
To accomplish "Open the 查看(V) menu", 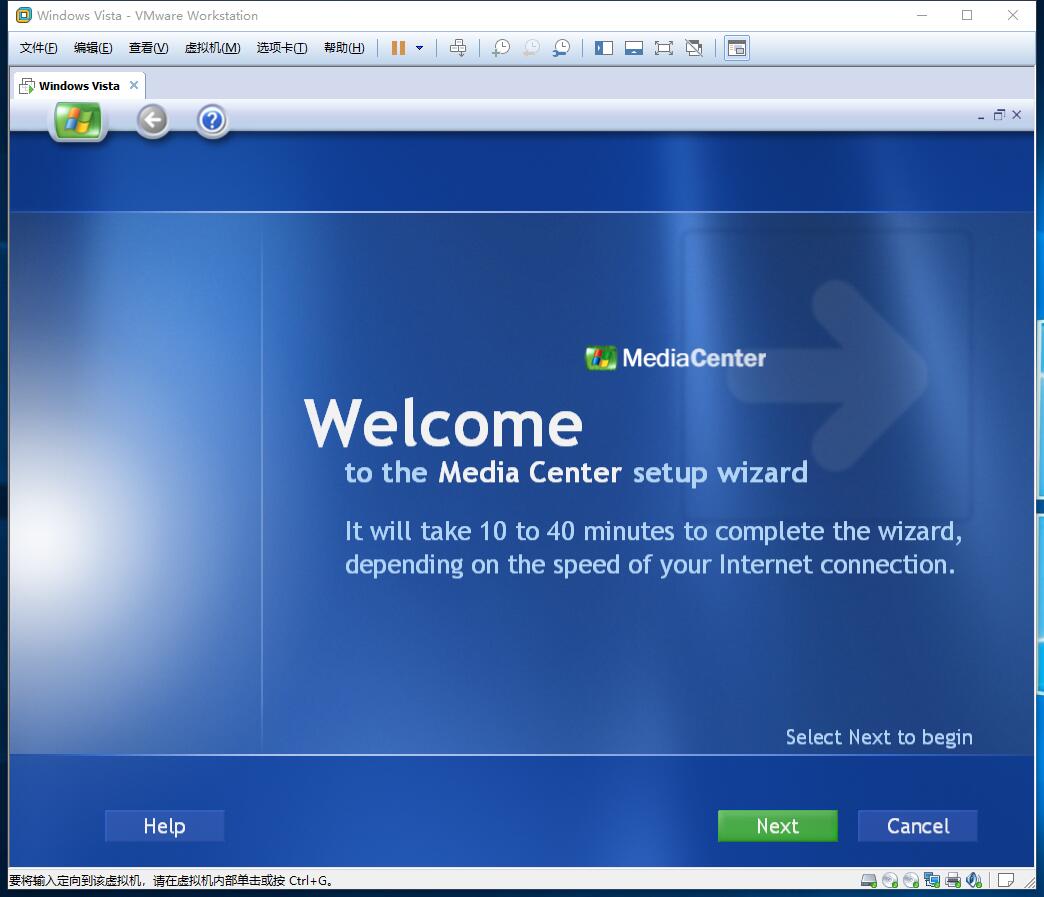I will pos(148,48).
